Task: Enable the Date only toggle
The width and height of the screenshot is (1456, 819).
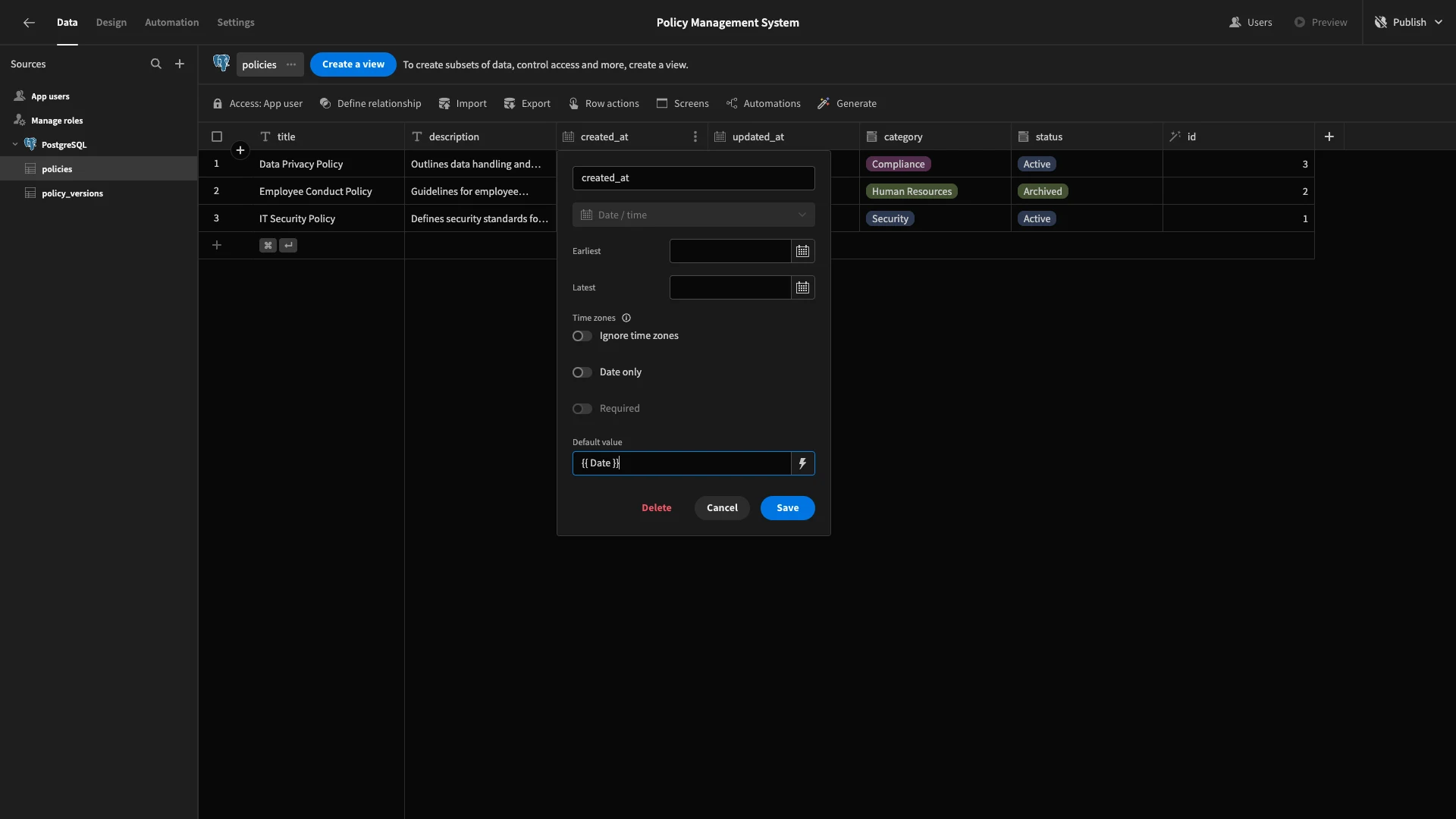Action: 582,372
